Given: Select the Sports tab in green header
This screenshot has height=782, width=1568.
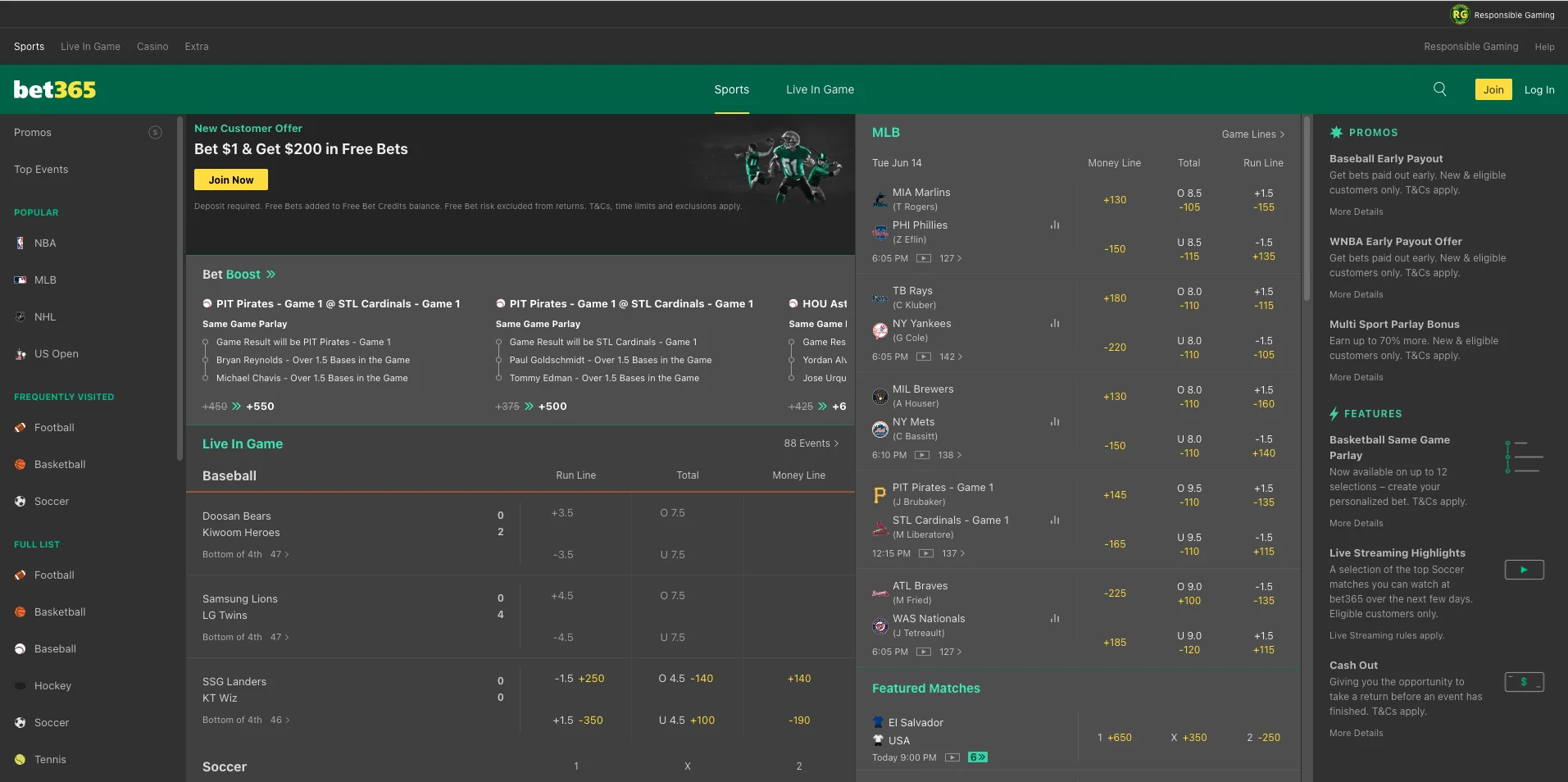Looking at the screenshot, I should 731,89.
